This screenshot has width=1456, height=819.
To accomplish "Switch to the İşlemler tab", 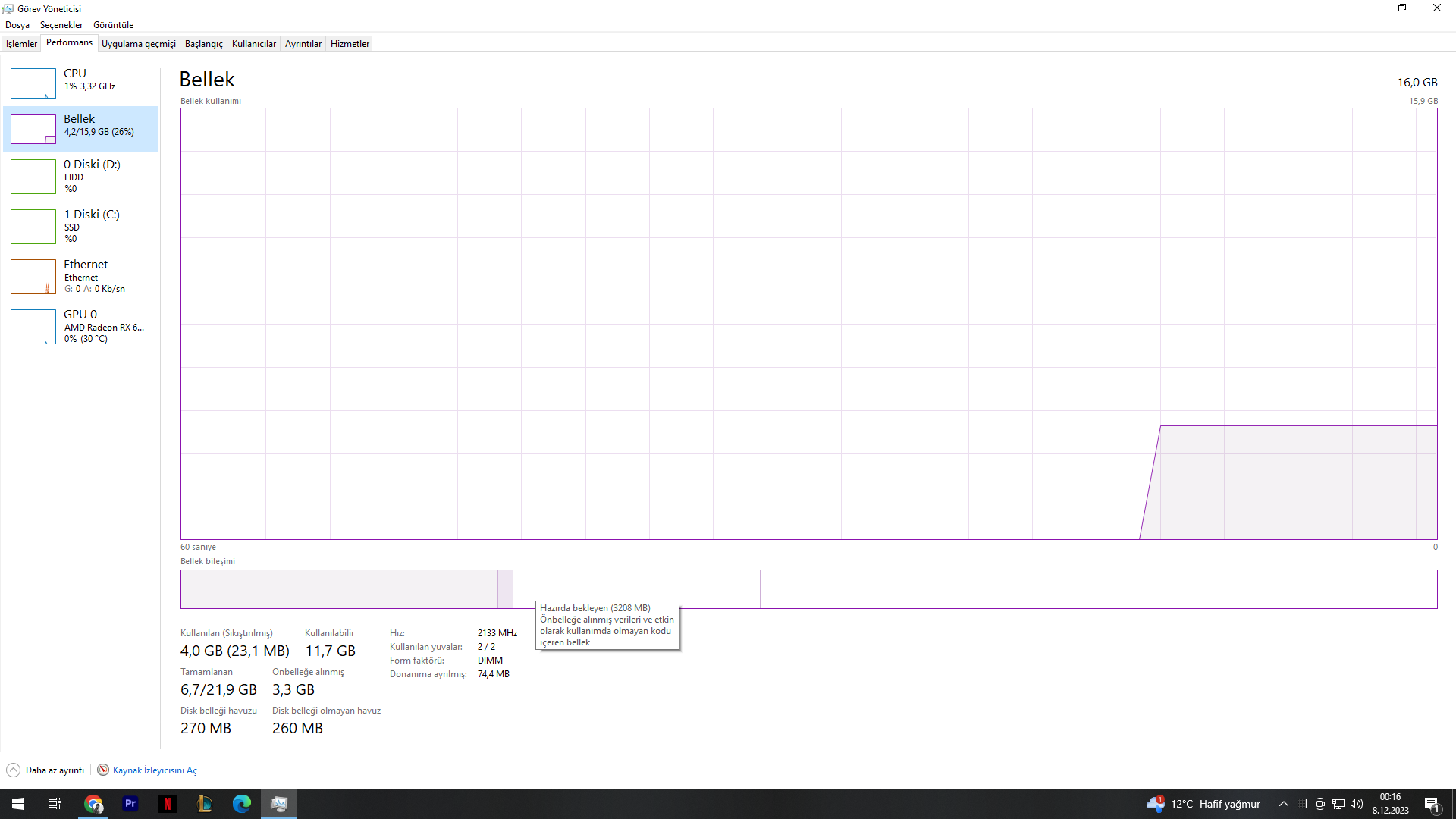I will point(21,44).
